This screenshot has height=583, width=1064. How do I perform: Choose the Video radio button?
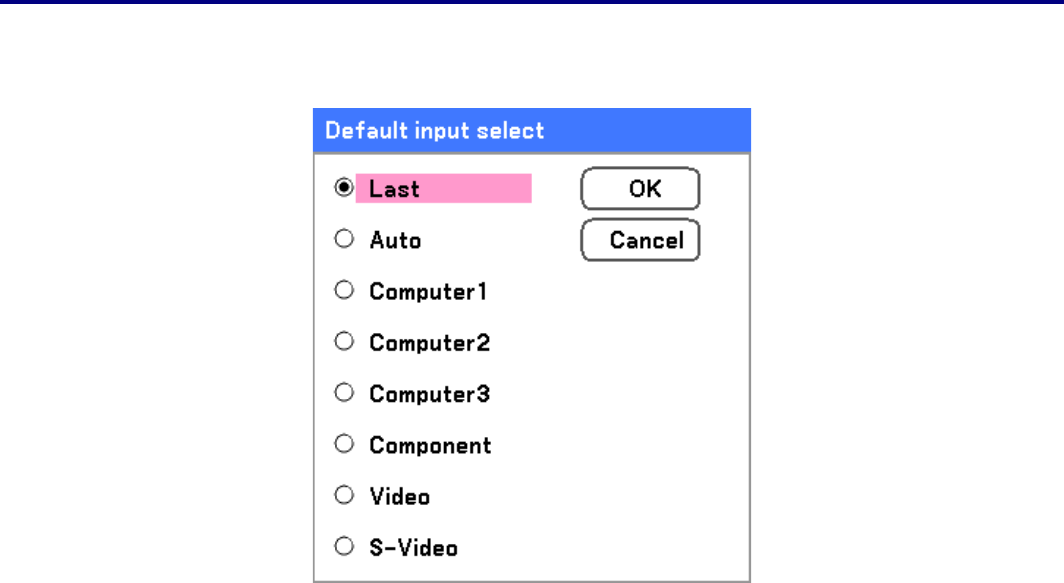click(x=344, y=496)
